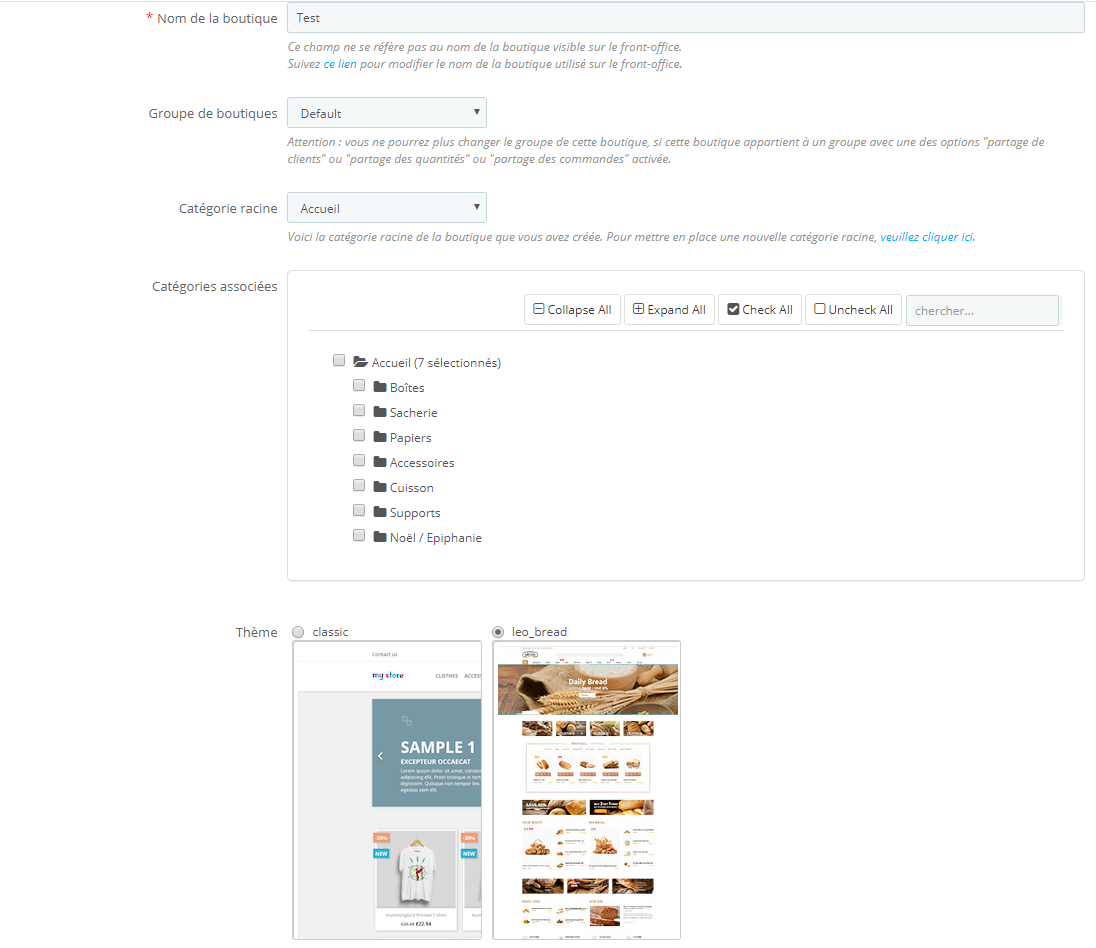The image size is (1096, 948).
Task: Click the Check All button
Action: tap(760, 310)
